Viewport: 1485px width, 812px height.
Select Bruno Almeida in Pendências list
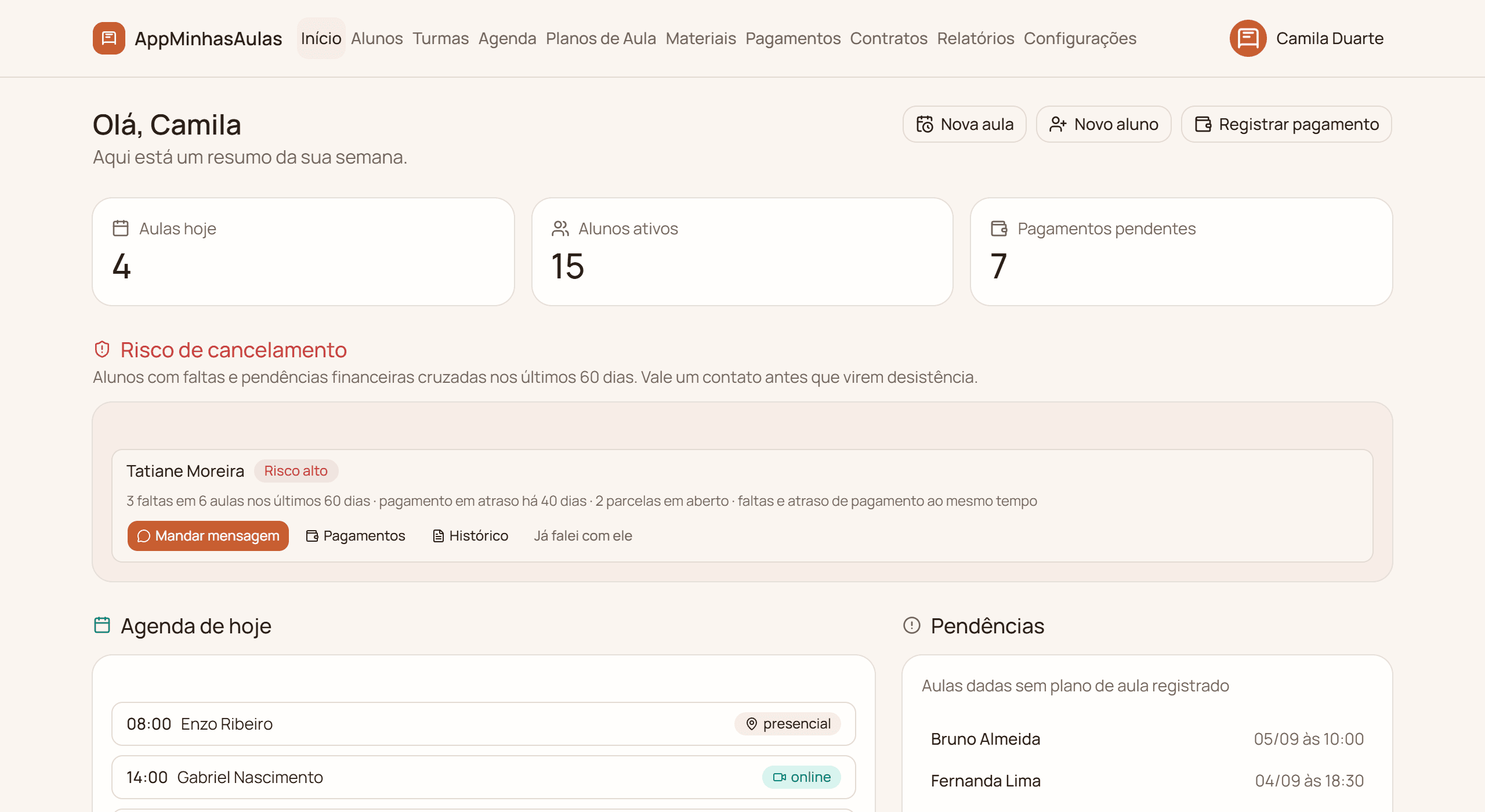1147,739
